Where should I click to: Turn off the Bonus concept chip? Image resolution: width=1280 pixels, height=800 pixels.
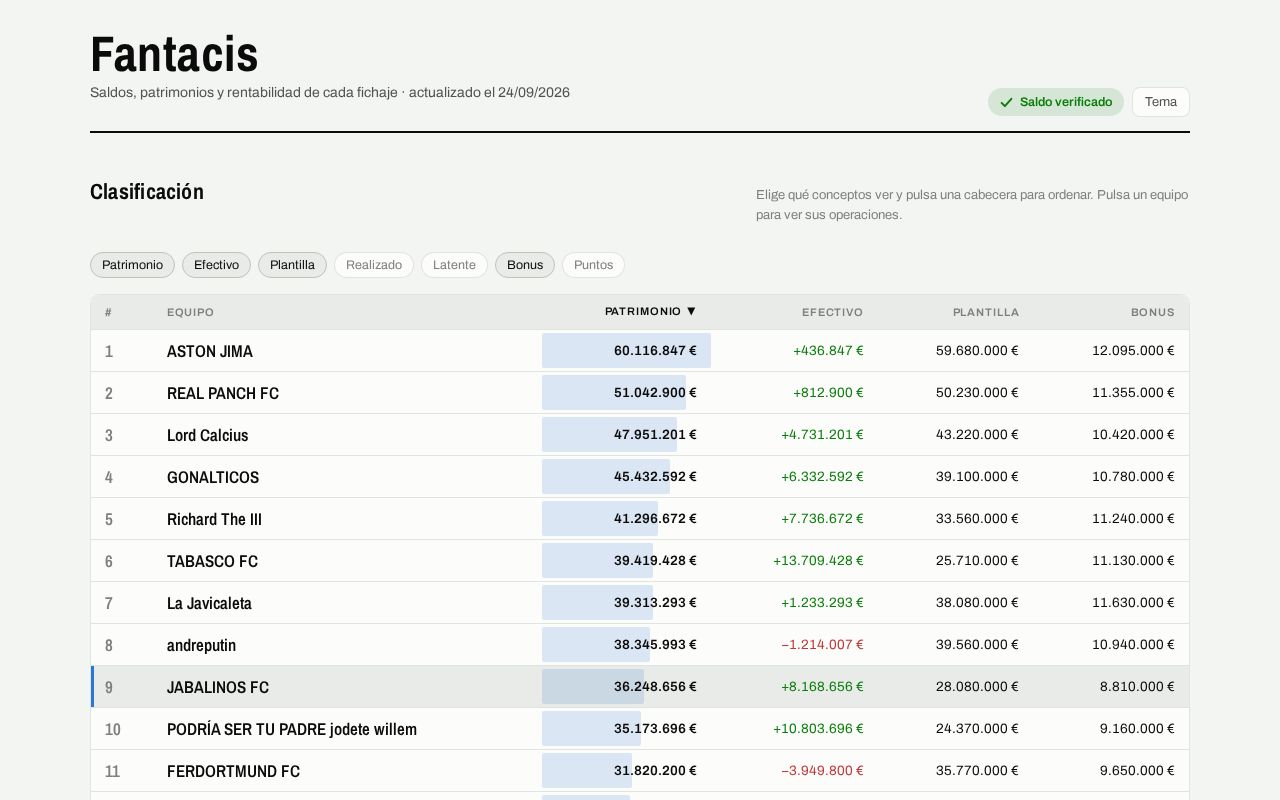525,265
